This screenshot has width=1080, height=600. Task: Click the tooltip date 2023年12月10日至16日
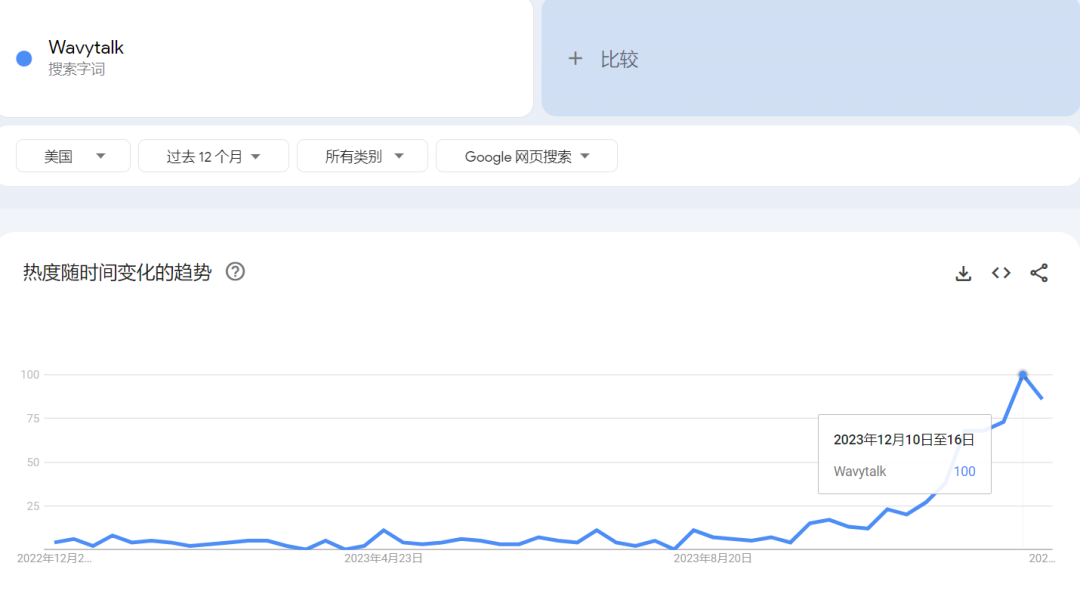[x=903, y=439]
